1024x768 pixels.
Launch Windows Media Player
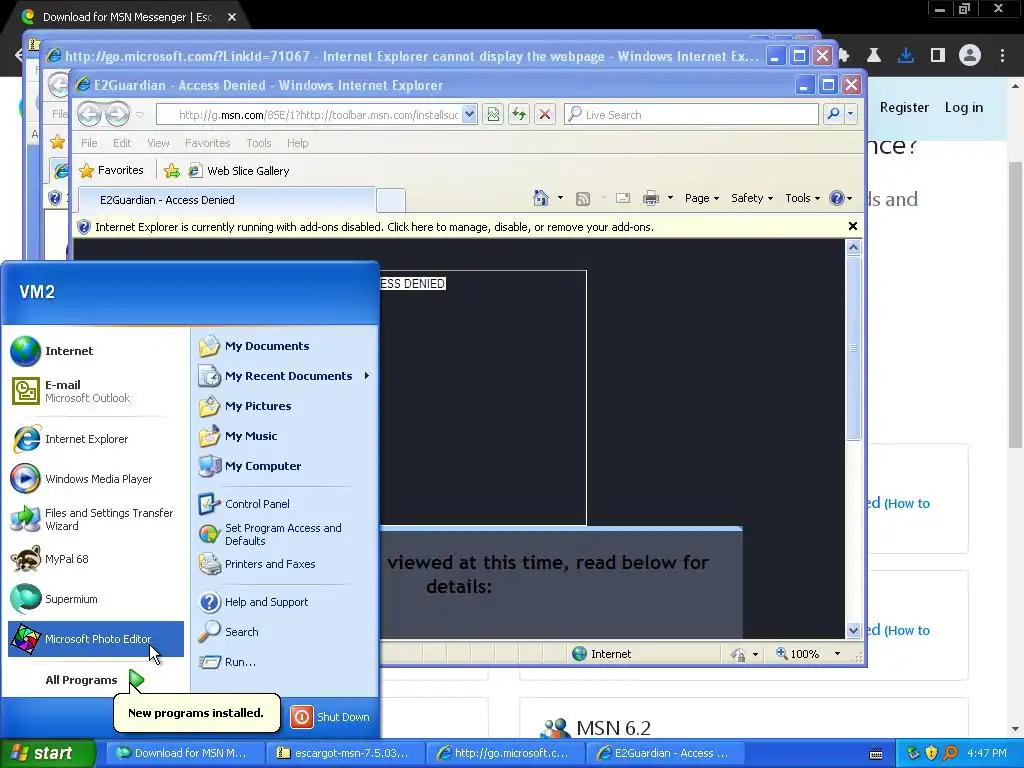coord(95,479)
